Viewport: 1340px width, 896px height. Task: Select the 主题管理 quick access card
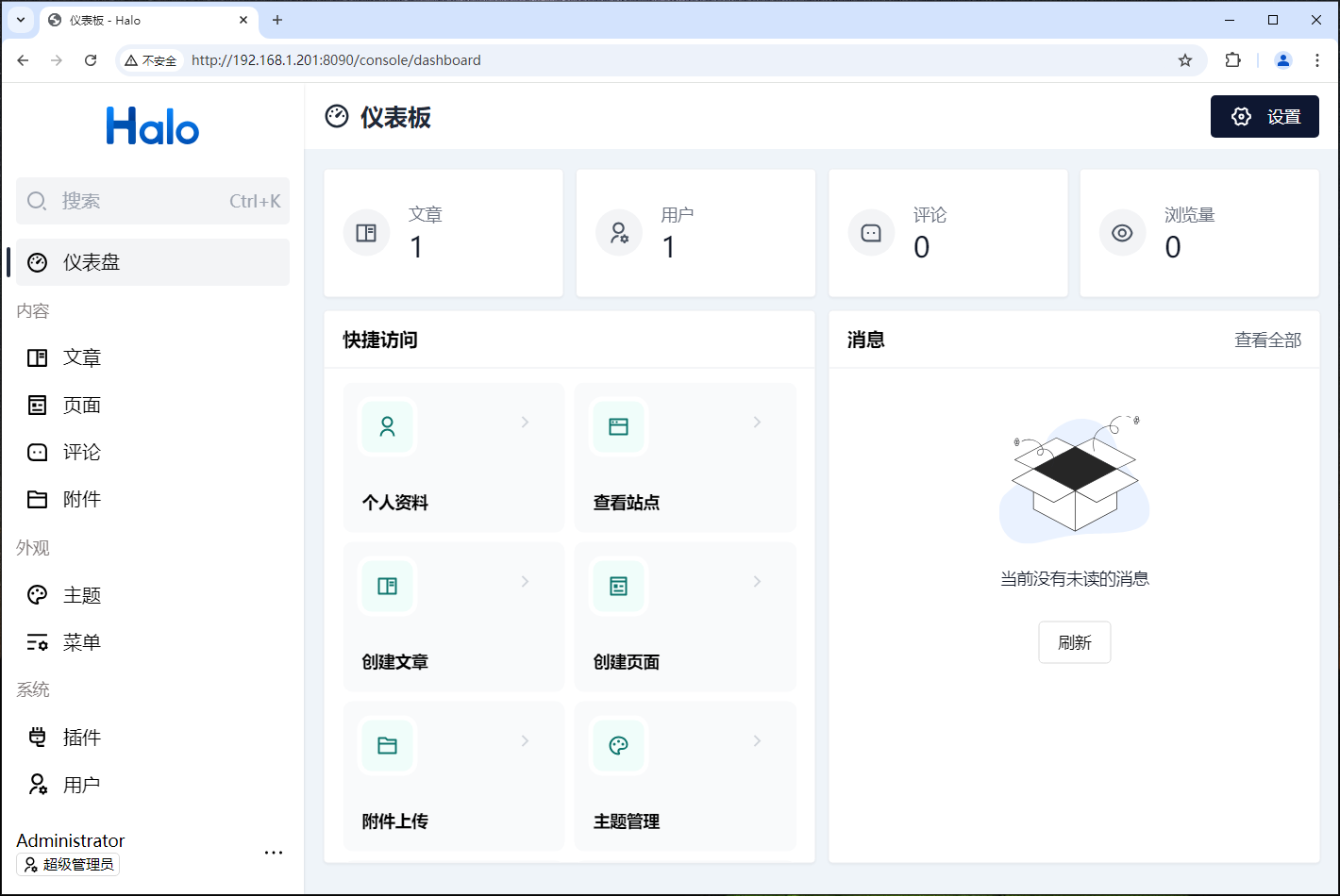[685, 775]
